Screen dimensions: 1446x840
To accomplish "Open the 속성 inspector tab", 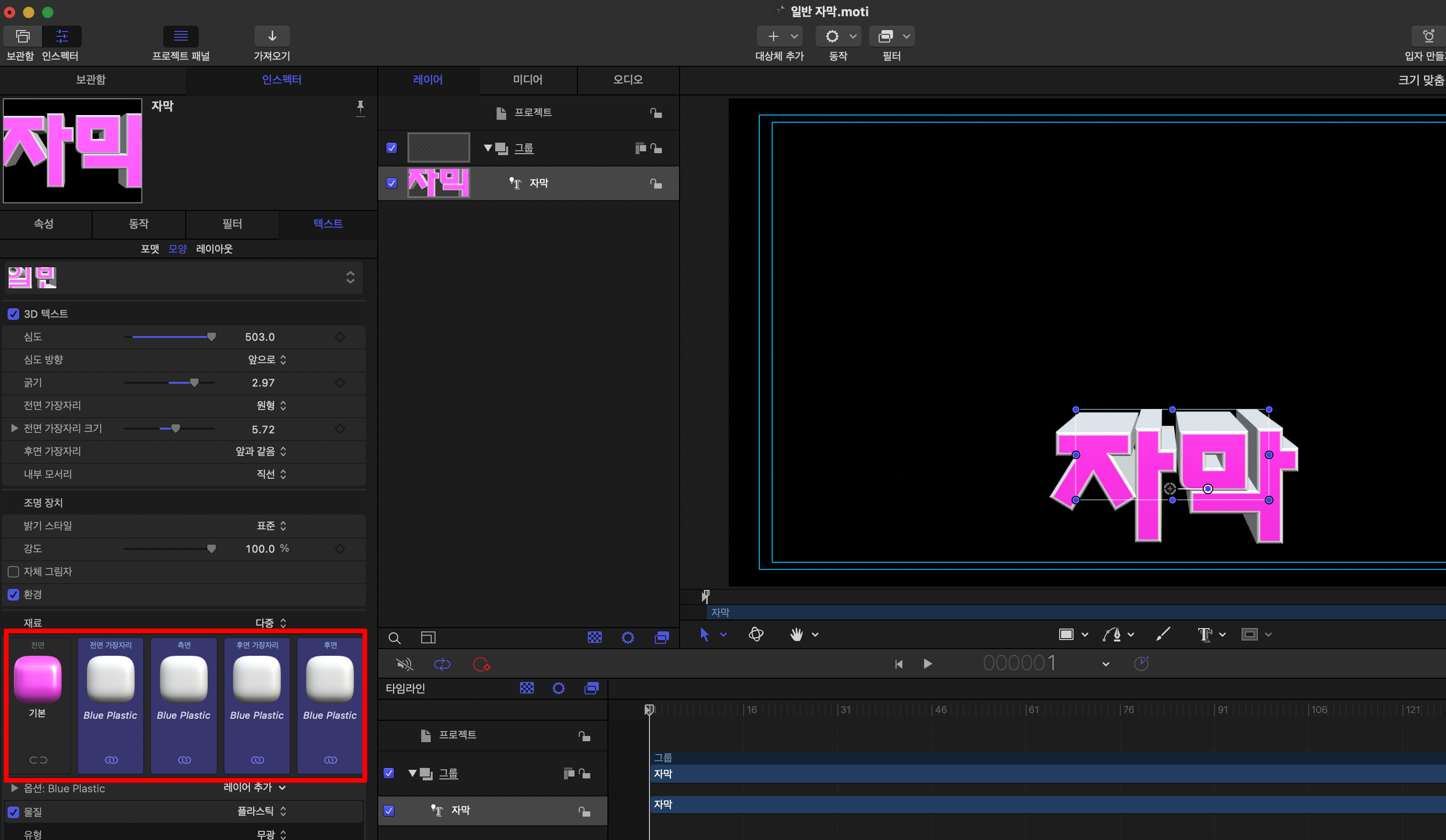I will (43, 224).
